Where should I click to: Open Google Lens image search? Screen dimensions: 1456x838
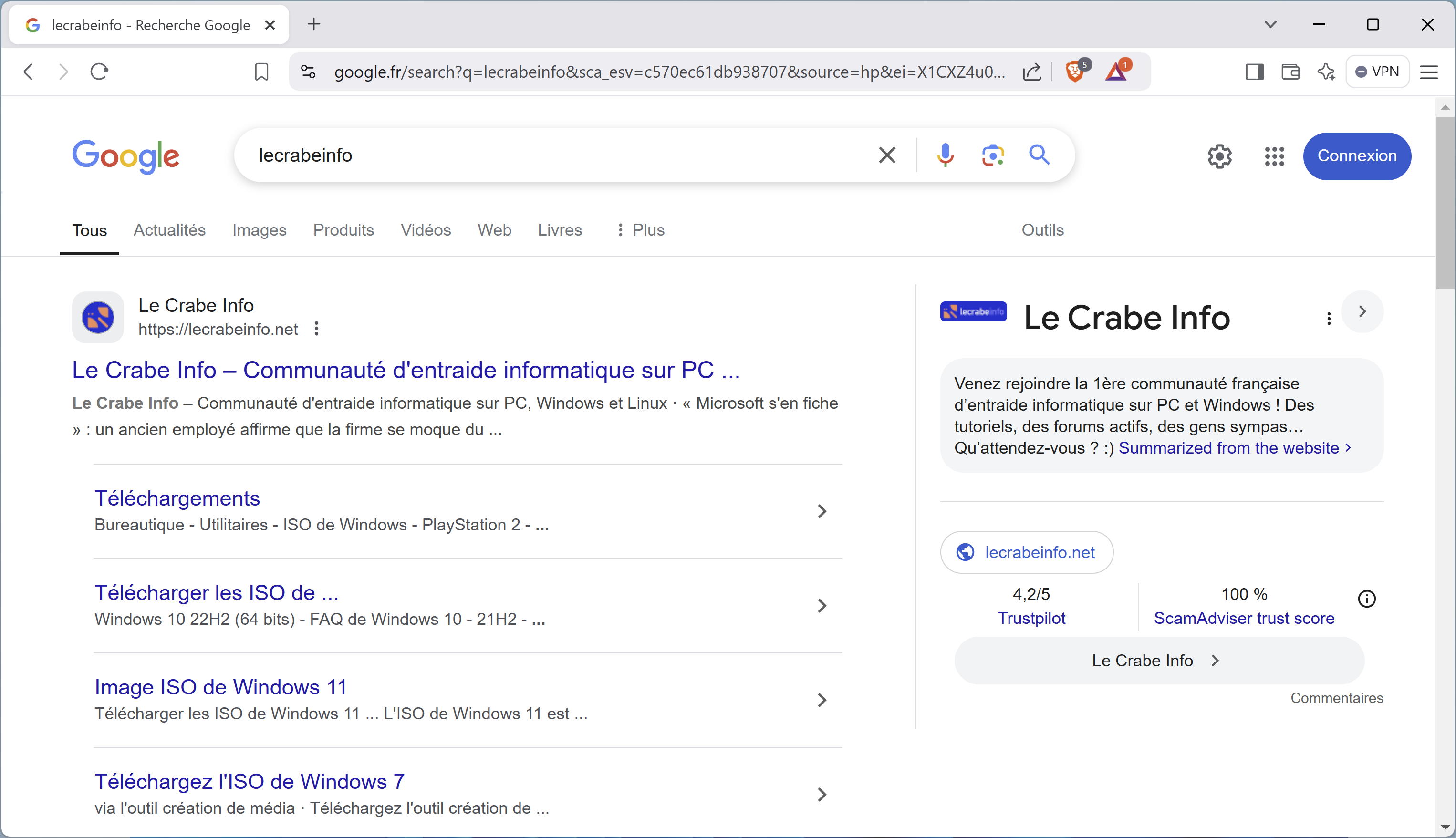tap(993, 155)
